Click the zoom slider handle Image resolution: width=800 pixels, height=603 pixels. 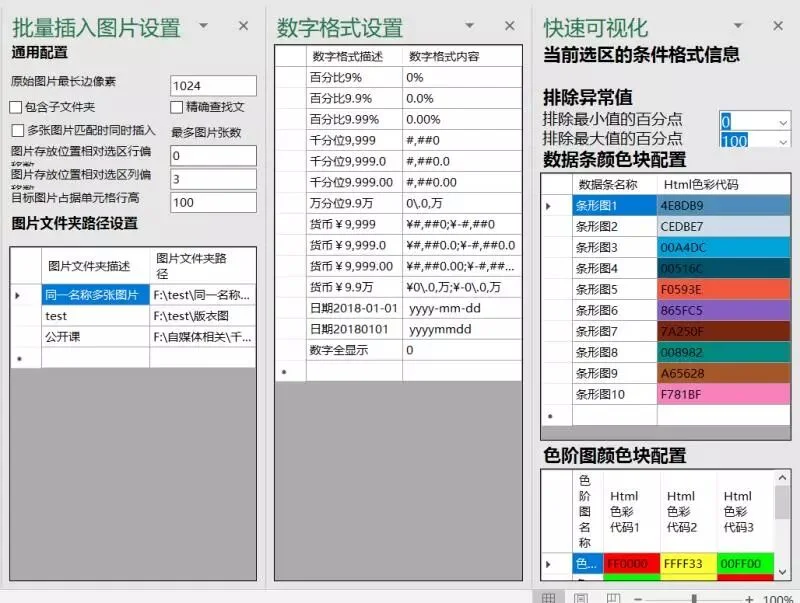[x=694, y=599]
